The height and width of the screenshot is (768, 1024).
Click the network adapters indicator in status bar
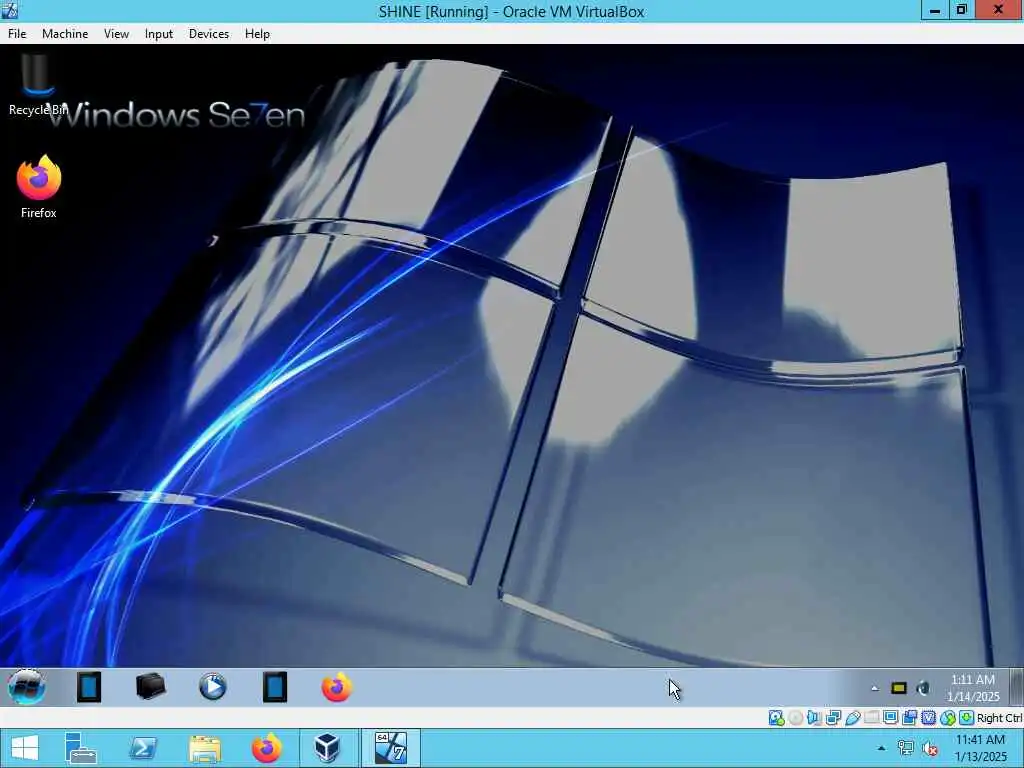pyautogui.click(x=833, y=718)
